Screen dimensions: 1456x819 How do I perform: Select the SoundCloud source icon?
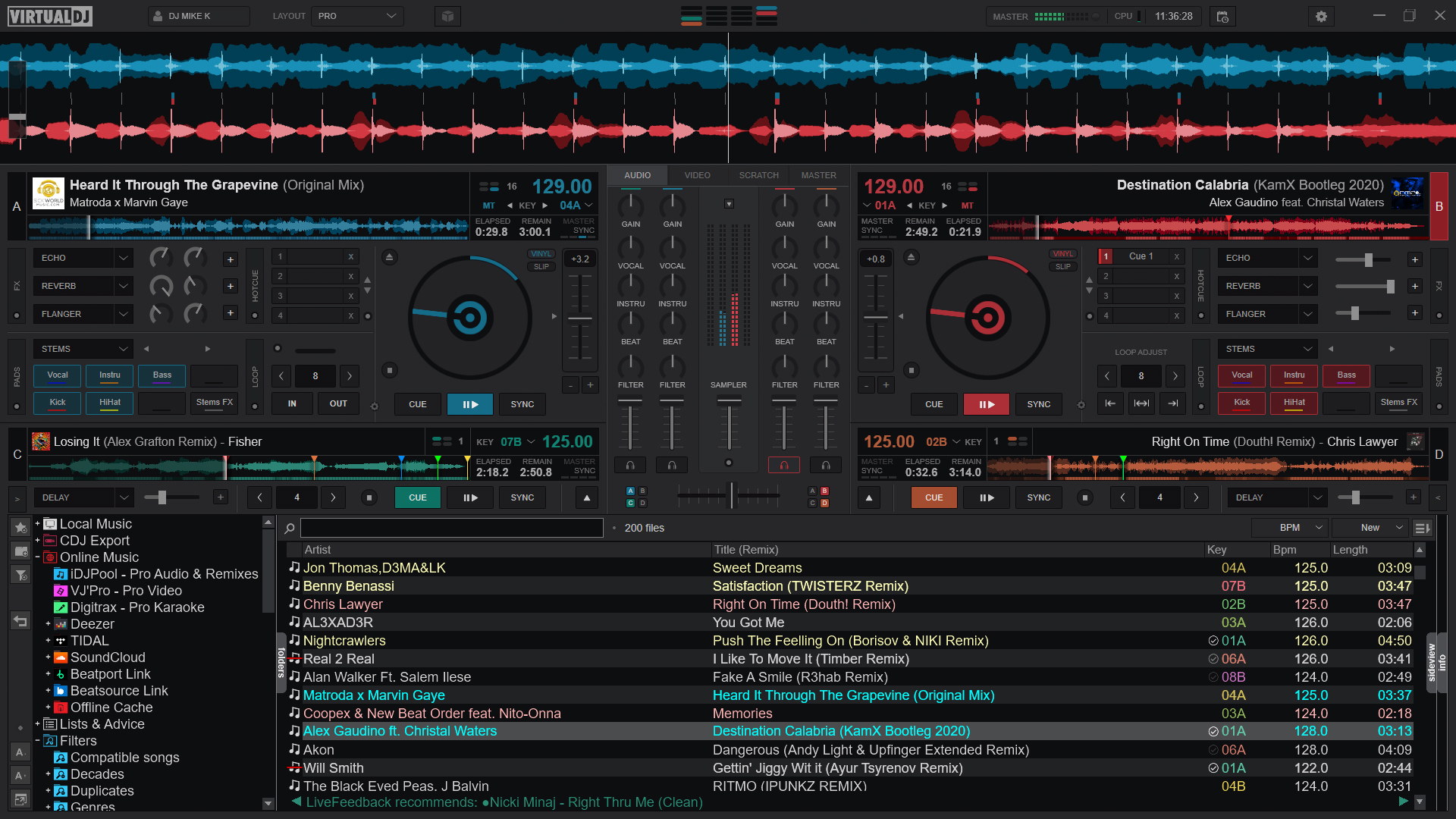click(x=62, y=657)
